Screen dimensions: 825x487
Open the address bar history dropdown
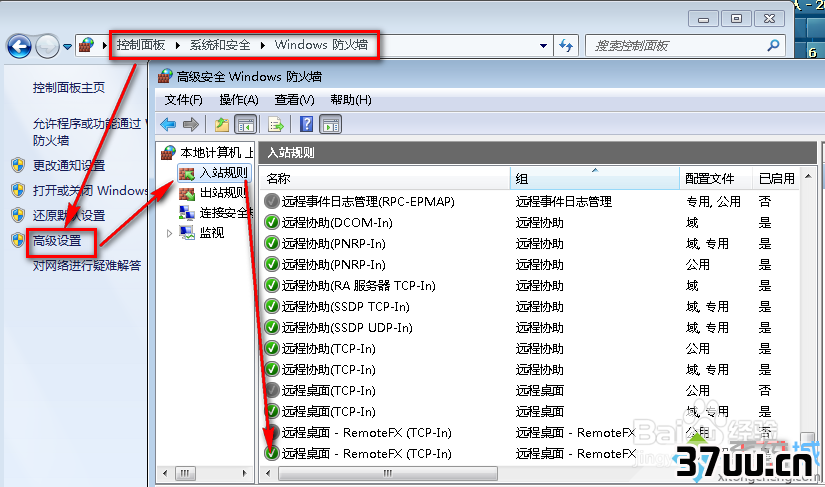coord(543,46)
